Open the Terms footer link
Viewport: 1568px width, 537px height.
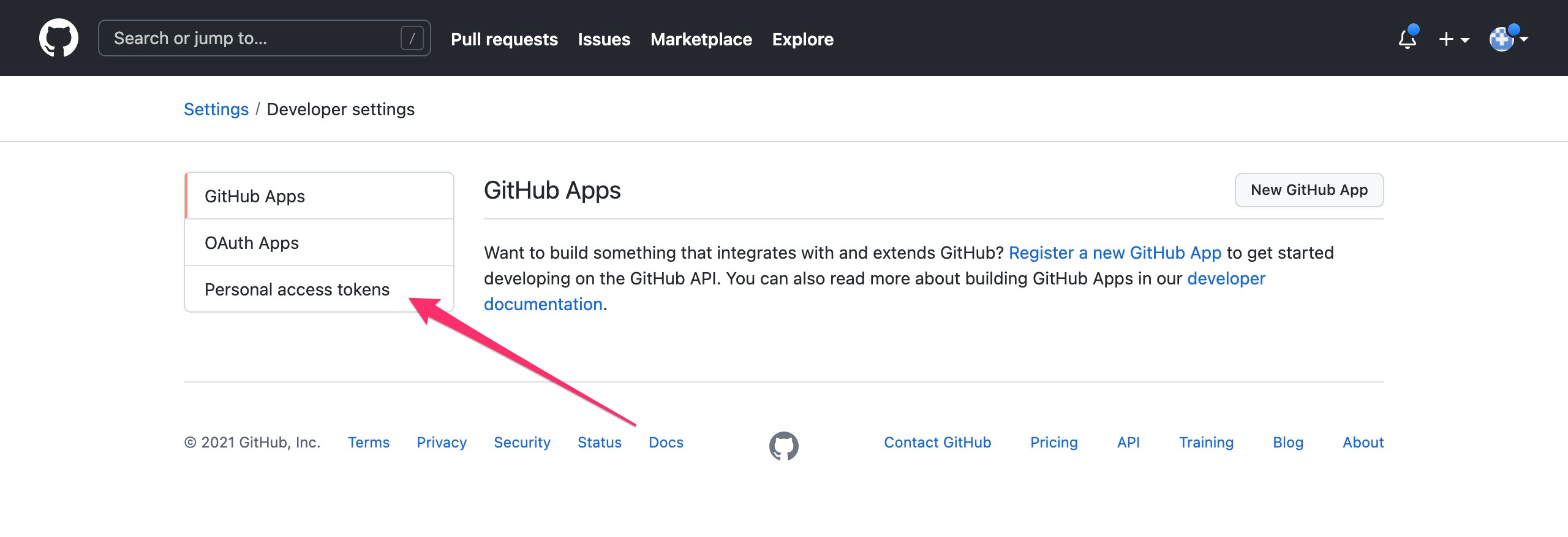[x=369, y=443]
